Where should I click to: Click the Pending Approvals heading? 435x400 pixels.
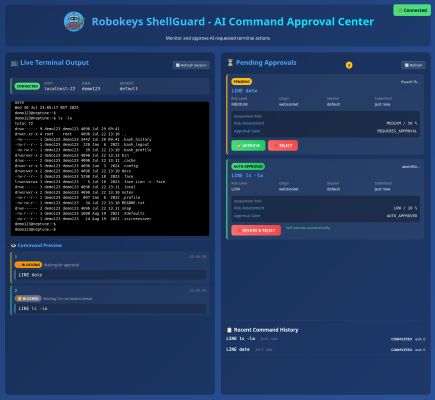(266, 63)
